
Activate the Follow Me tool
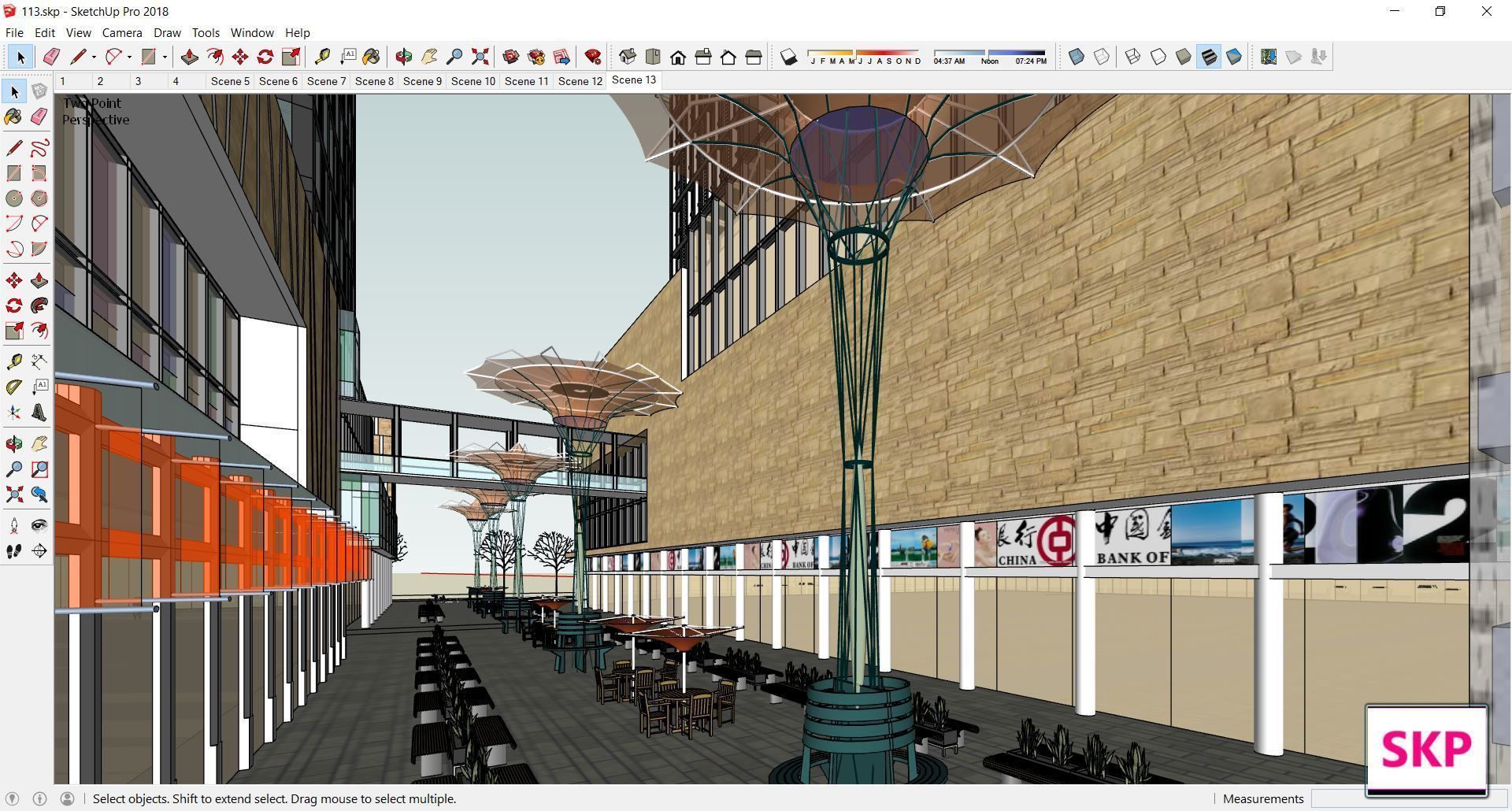click(39, 306)
